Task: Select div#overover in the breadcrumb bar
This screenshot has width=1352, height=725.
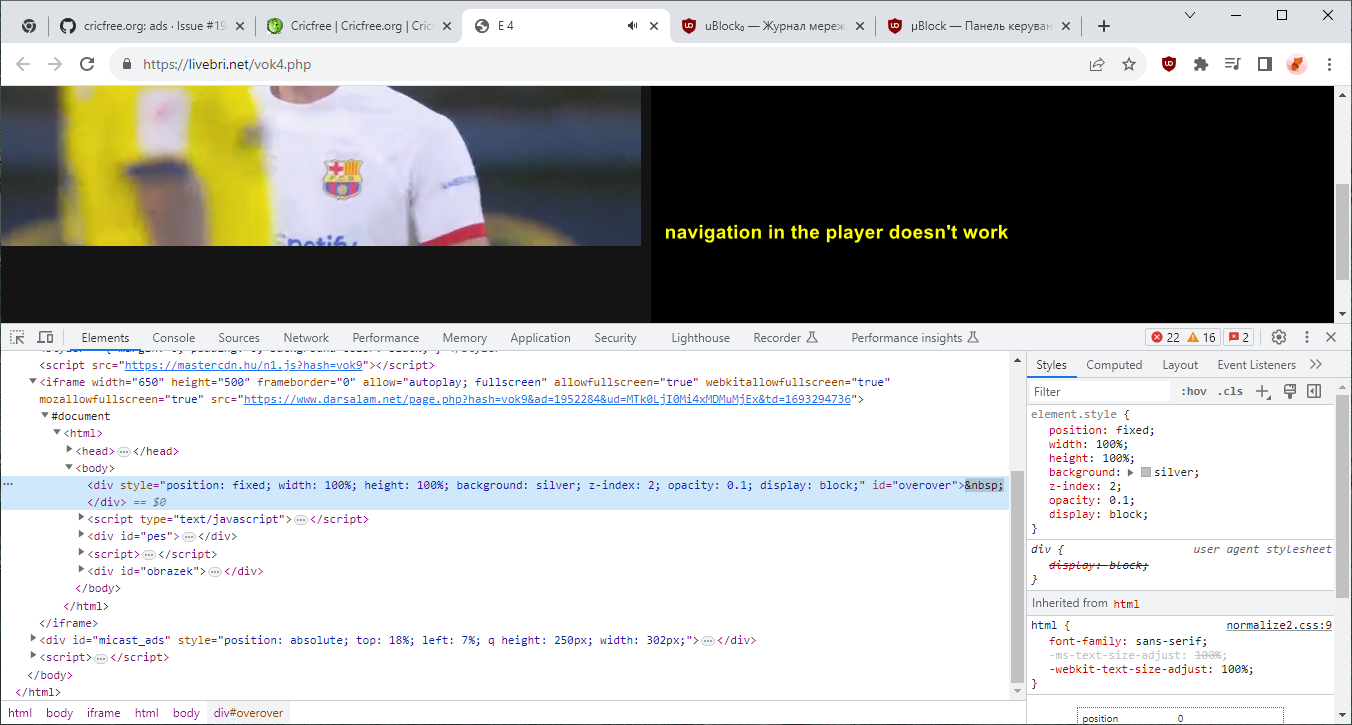Action: pyautogui.click(x=247, y=712)
